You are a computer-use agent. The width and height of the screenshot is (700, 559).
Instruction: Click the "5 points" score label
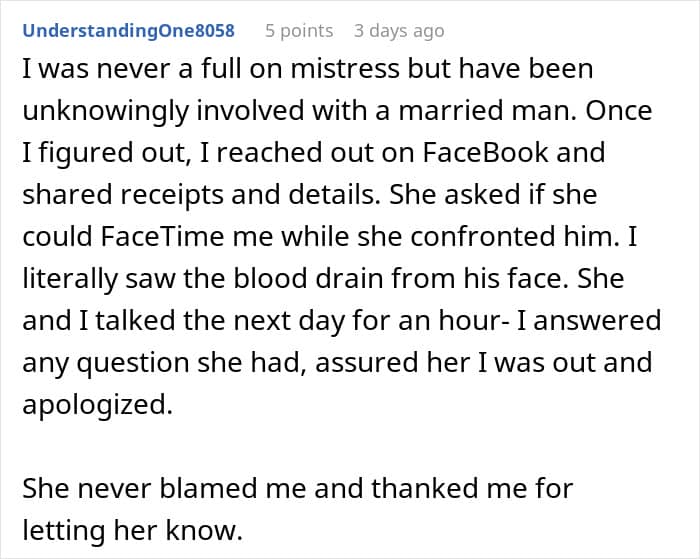click(x=299, y=30)
